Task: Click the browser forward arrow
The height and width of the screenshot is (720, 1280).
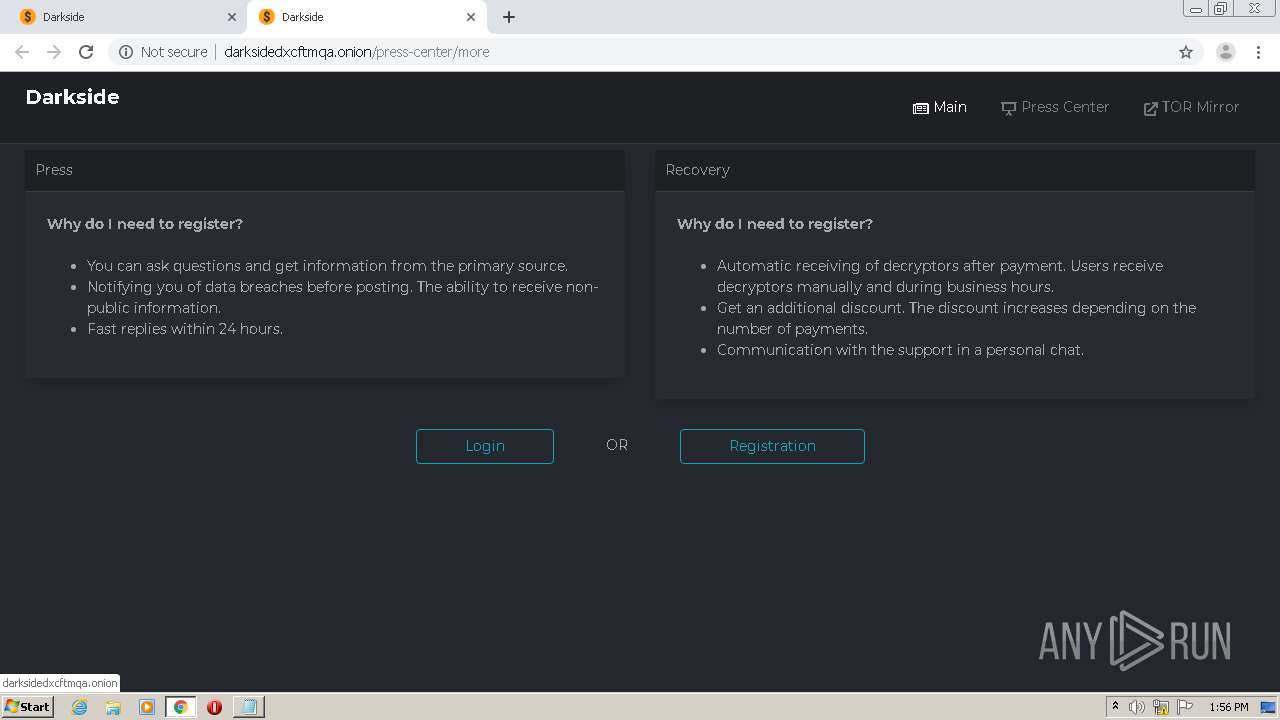Action: 54,52
